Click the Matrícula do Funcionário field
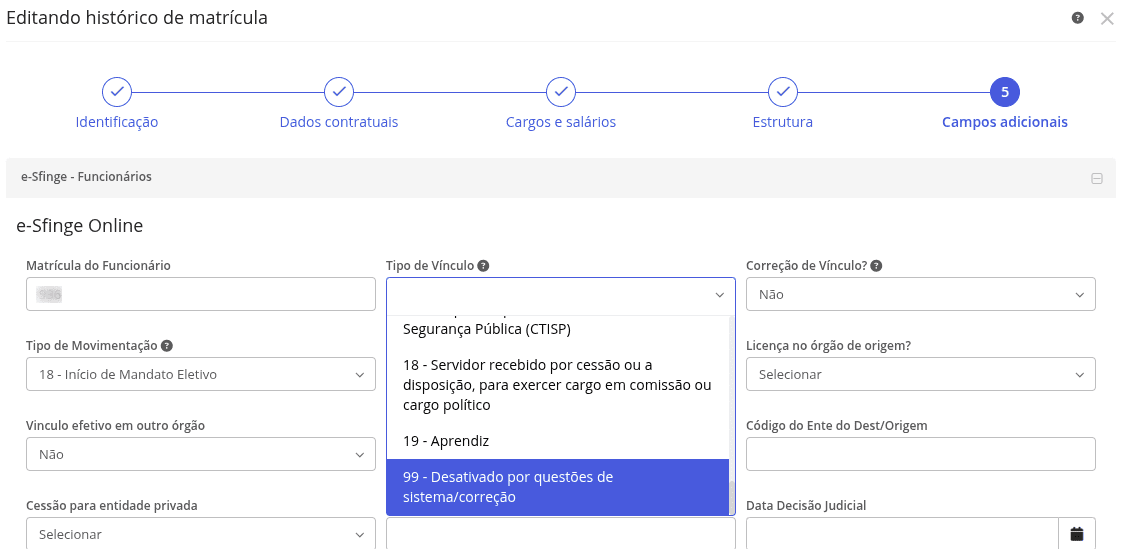This screenshot has height=549, width=1122. (200, 294)
